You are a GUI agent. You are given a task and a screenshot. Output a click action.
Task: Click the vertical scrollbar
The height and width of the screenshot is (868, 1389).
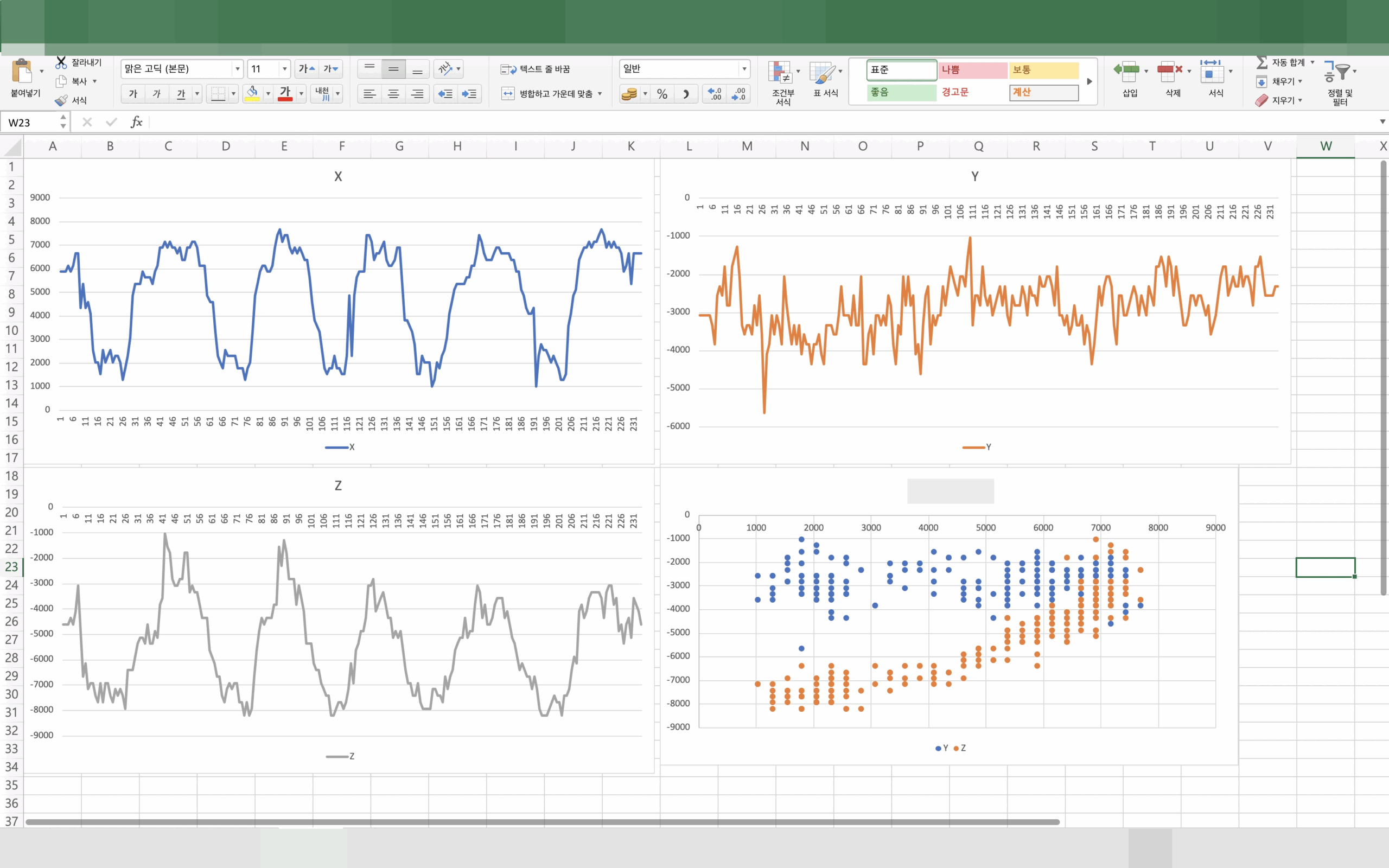click(1383, 378)
